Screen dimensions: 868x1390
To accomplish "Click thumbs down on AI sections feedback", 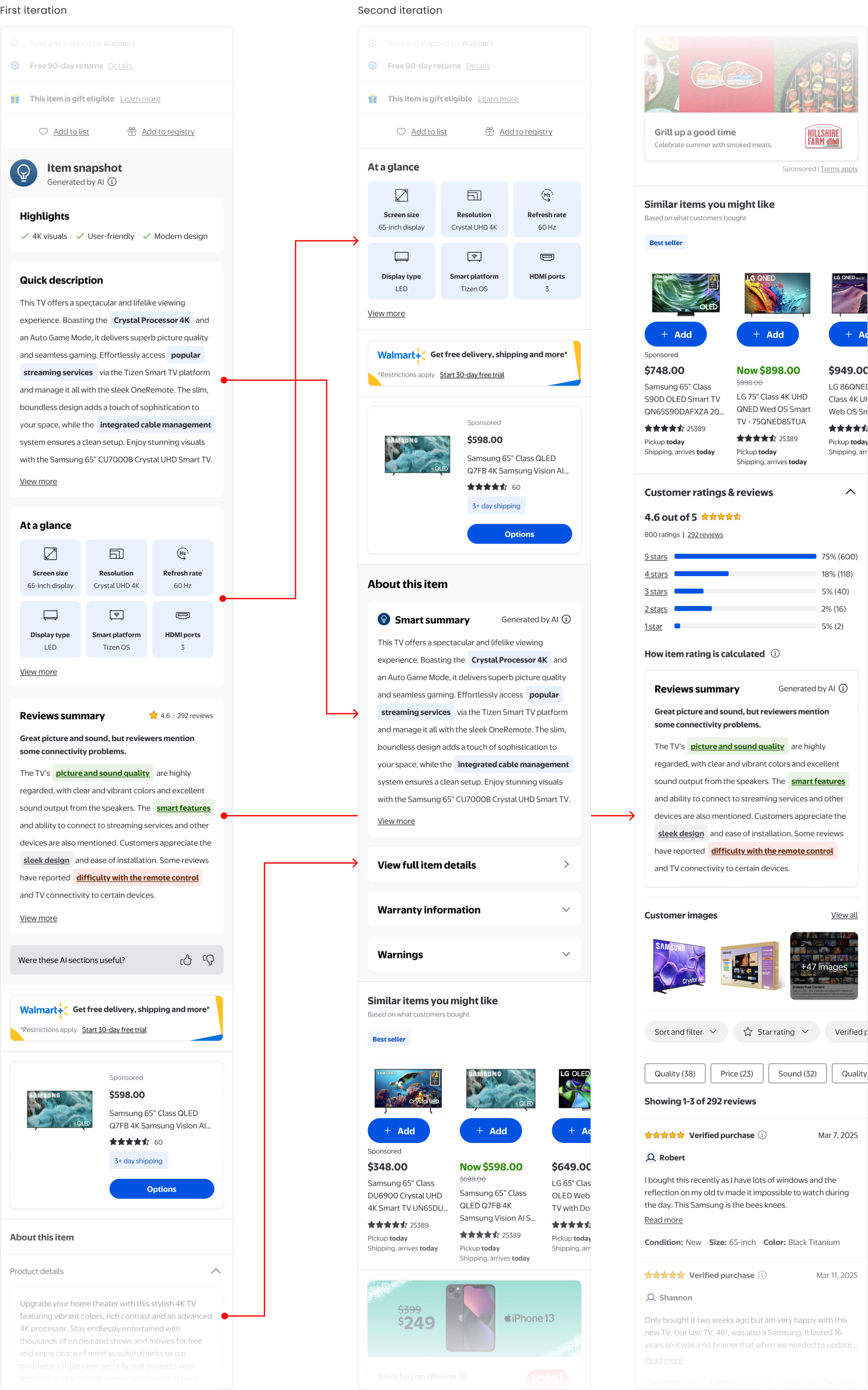I will [208, 959].
